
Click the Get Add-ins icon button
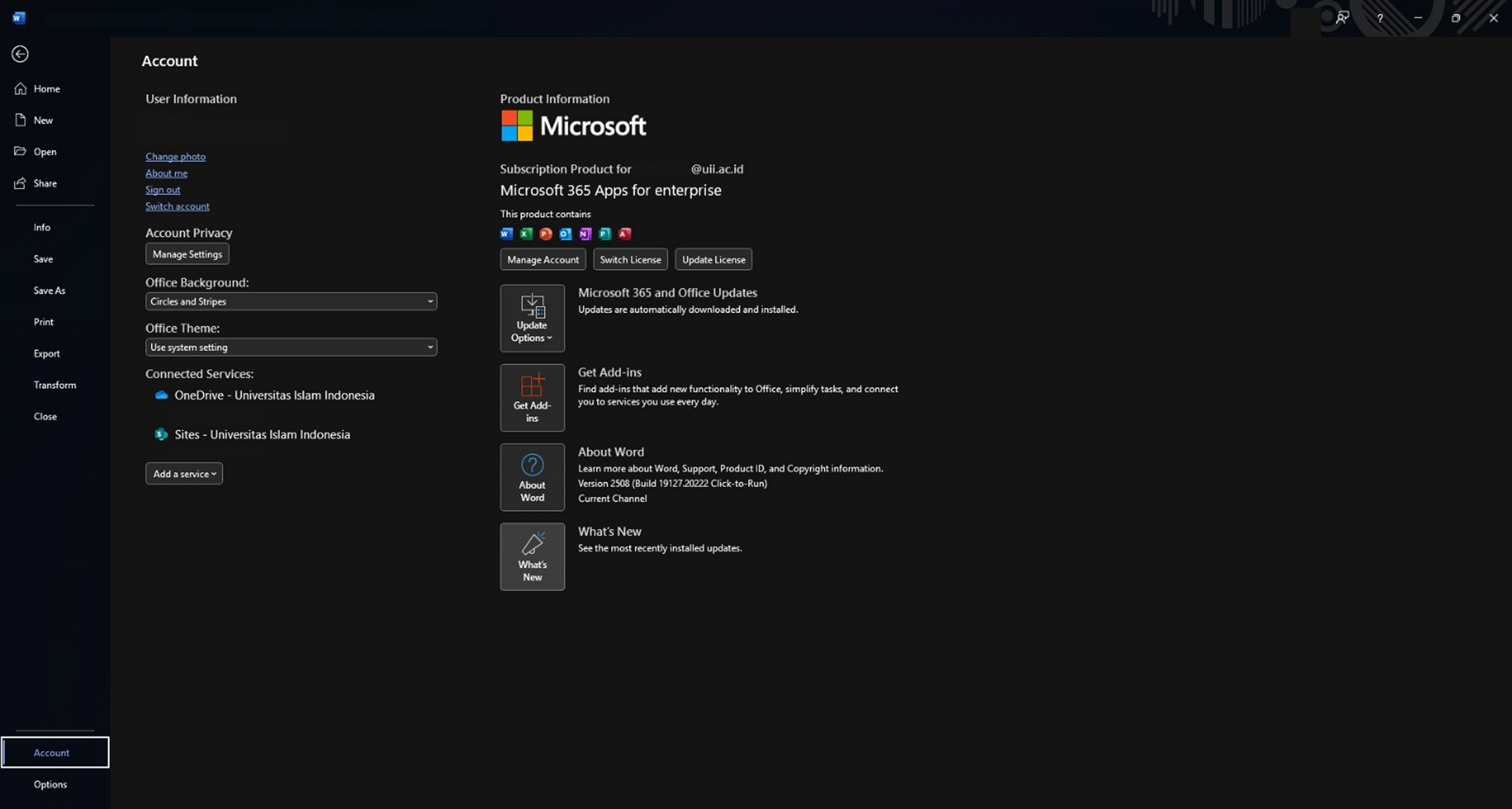coord(532,397)
